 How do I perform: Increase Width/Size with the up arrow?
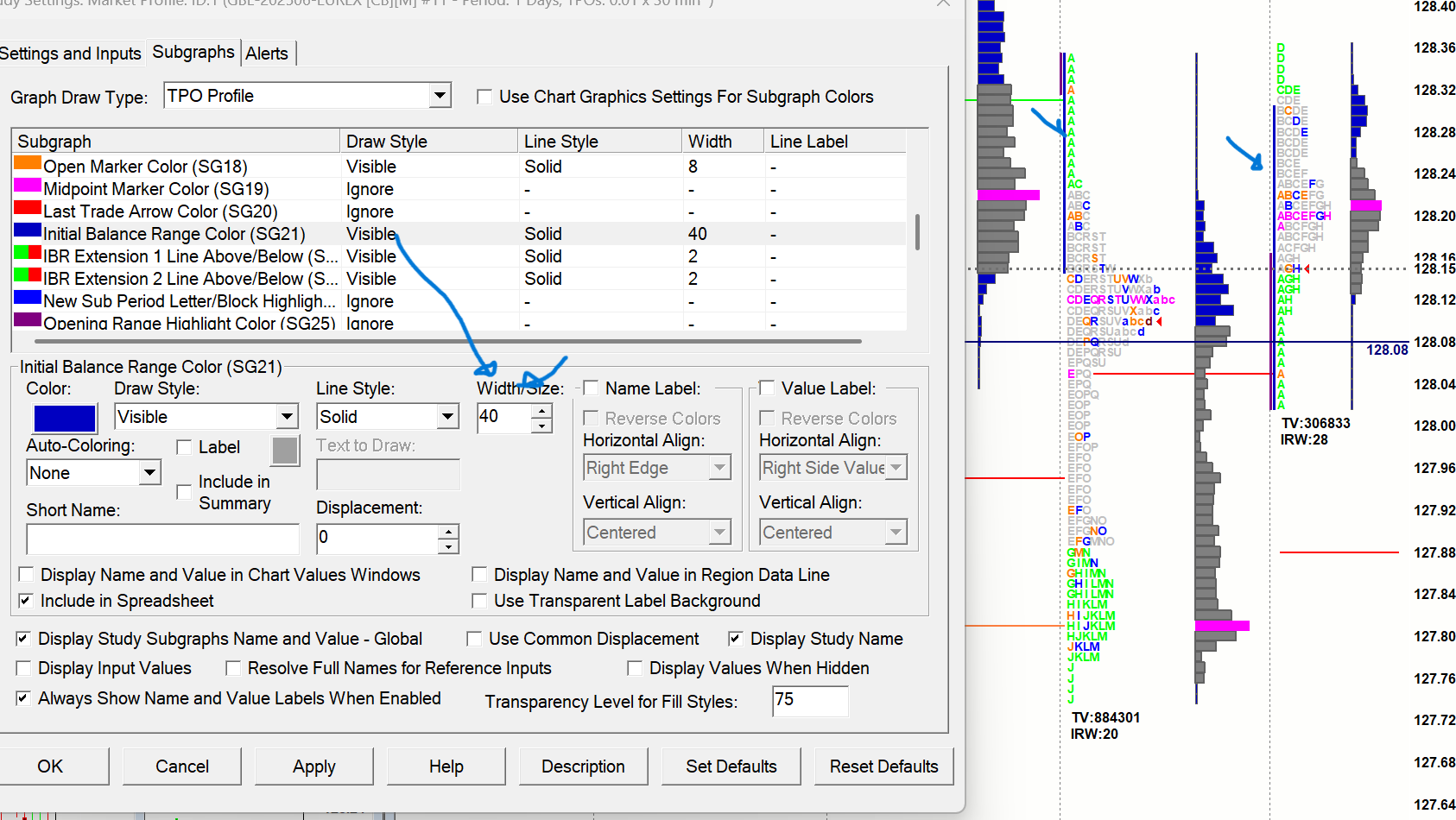point(541,411)
